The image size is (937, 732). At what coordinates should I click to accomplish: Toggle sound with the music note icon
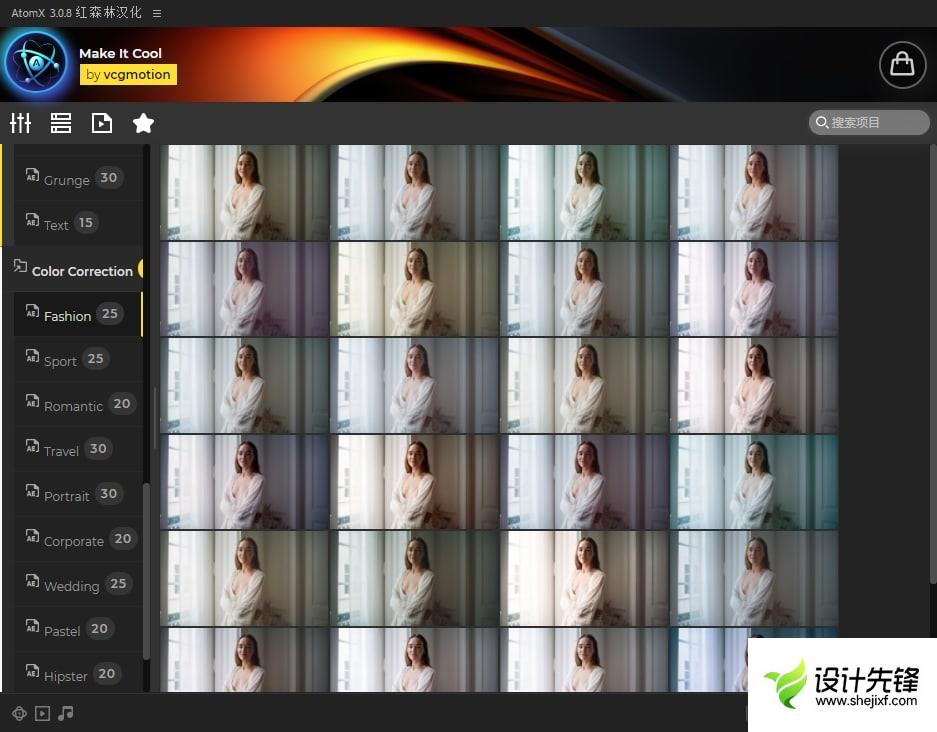(66, 713)
